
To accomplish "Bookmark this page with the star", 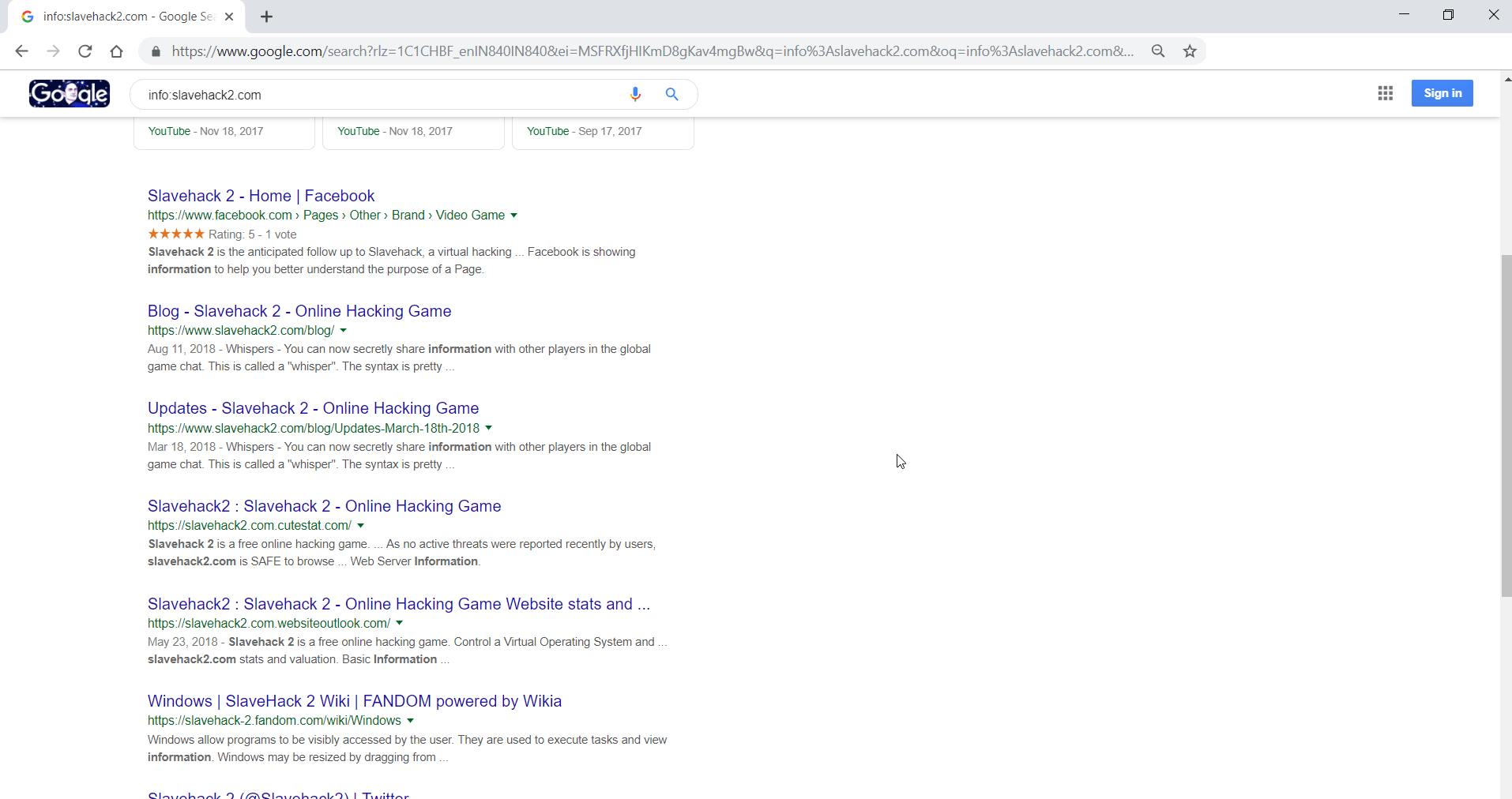I will click(x=1190, y=51).
